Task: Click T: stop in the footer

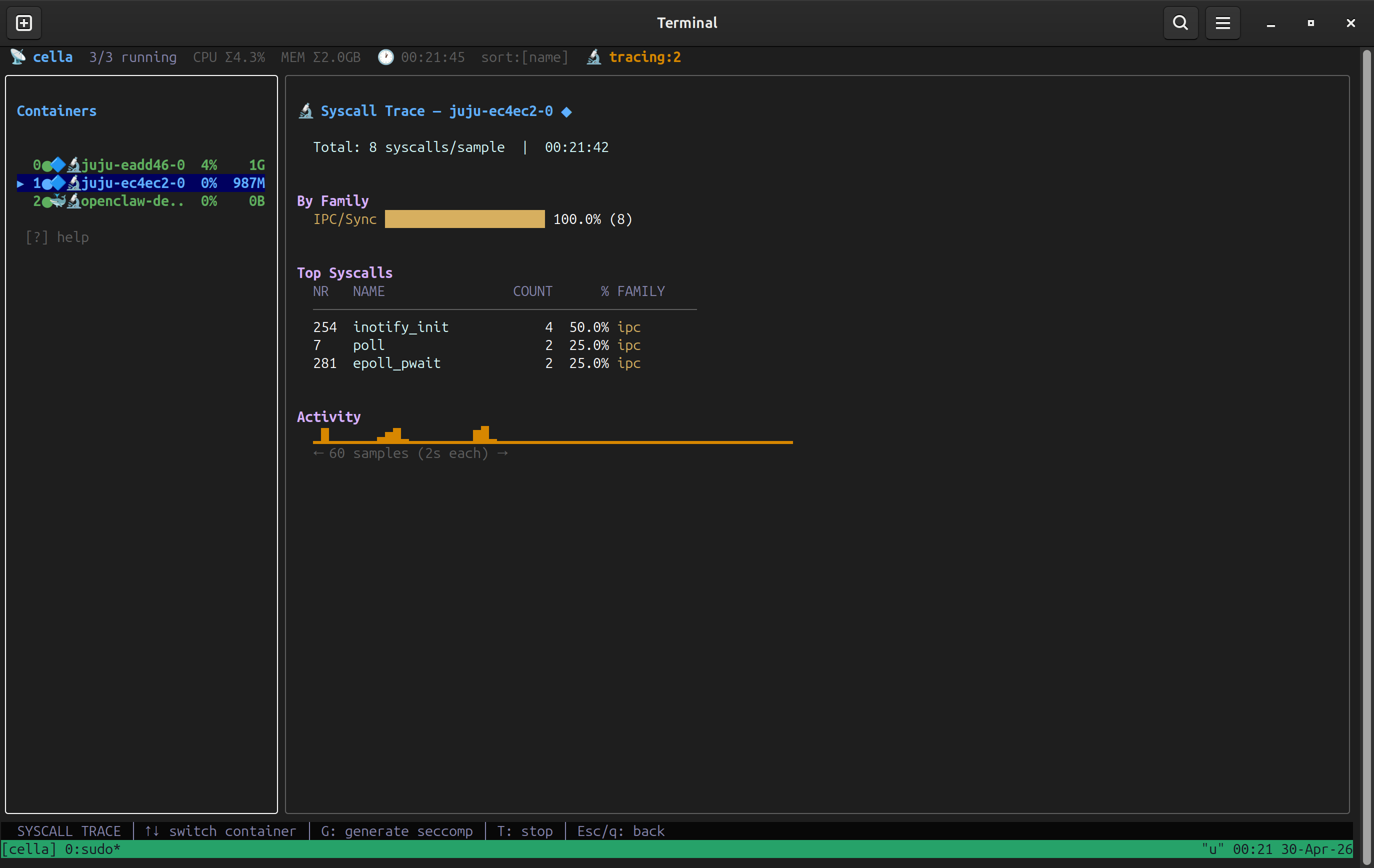Action: pos(525,831)
